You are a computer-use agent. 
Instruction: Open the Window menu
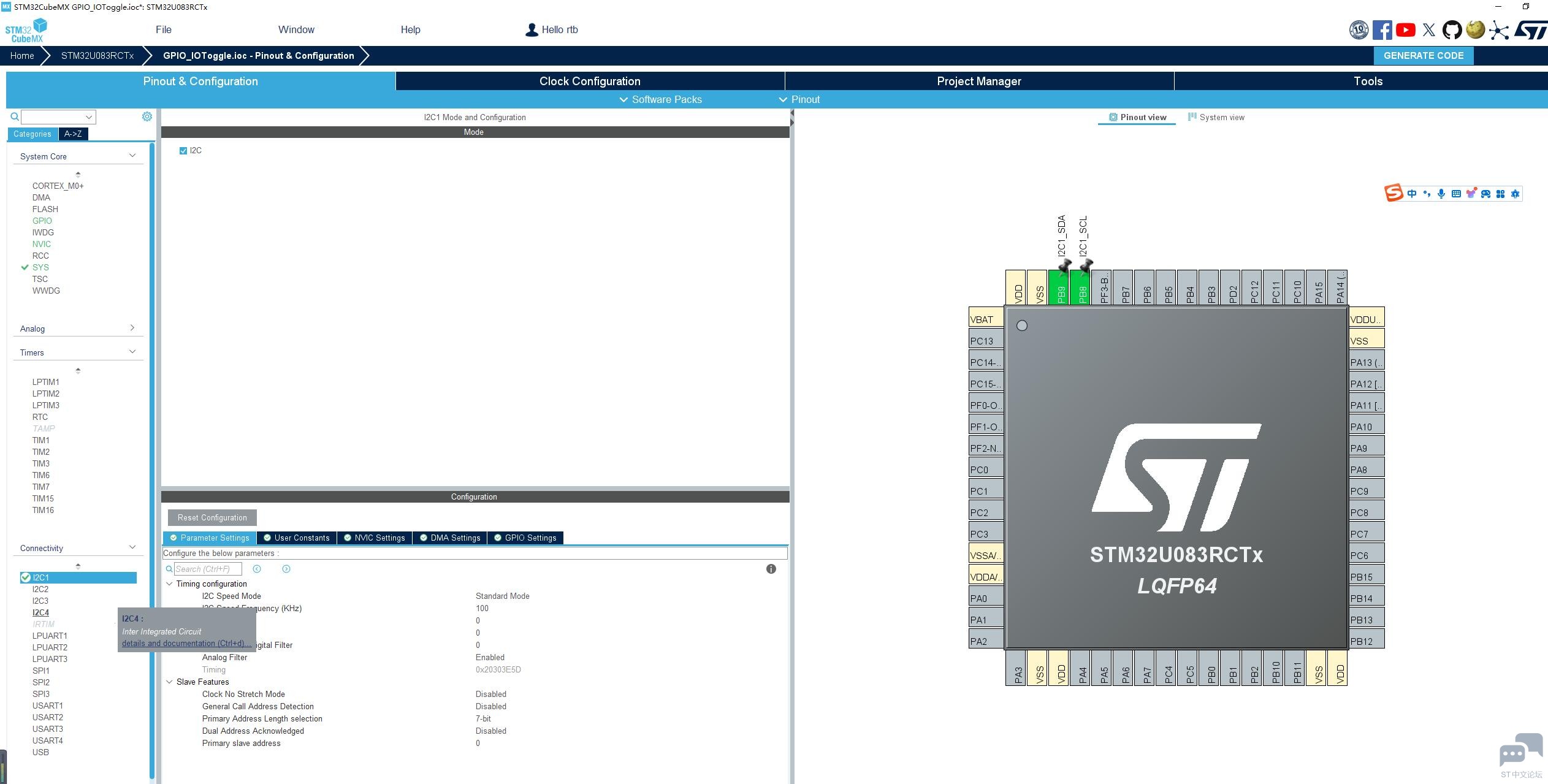click(x=296, y=29)
